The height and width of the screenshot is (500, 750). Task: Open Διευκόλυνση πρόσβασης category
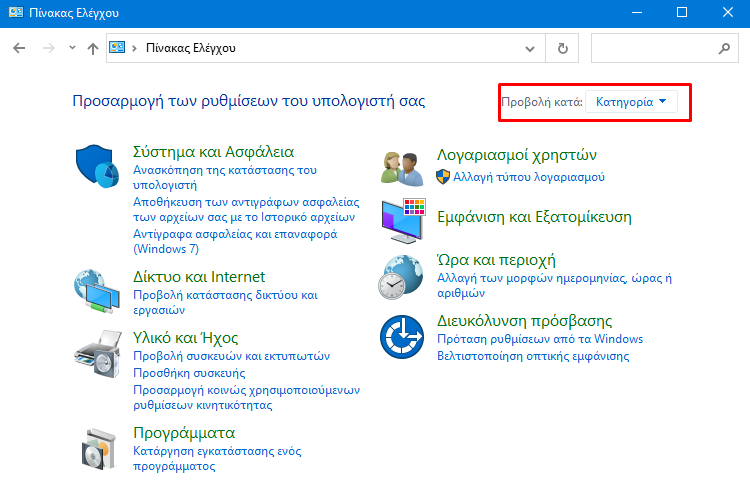(x=525, y=321)
